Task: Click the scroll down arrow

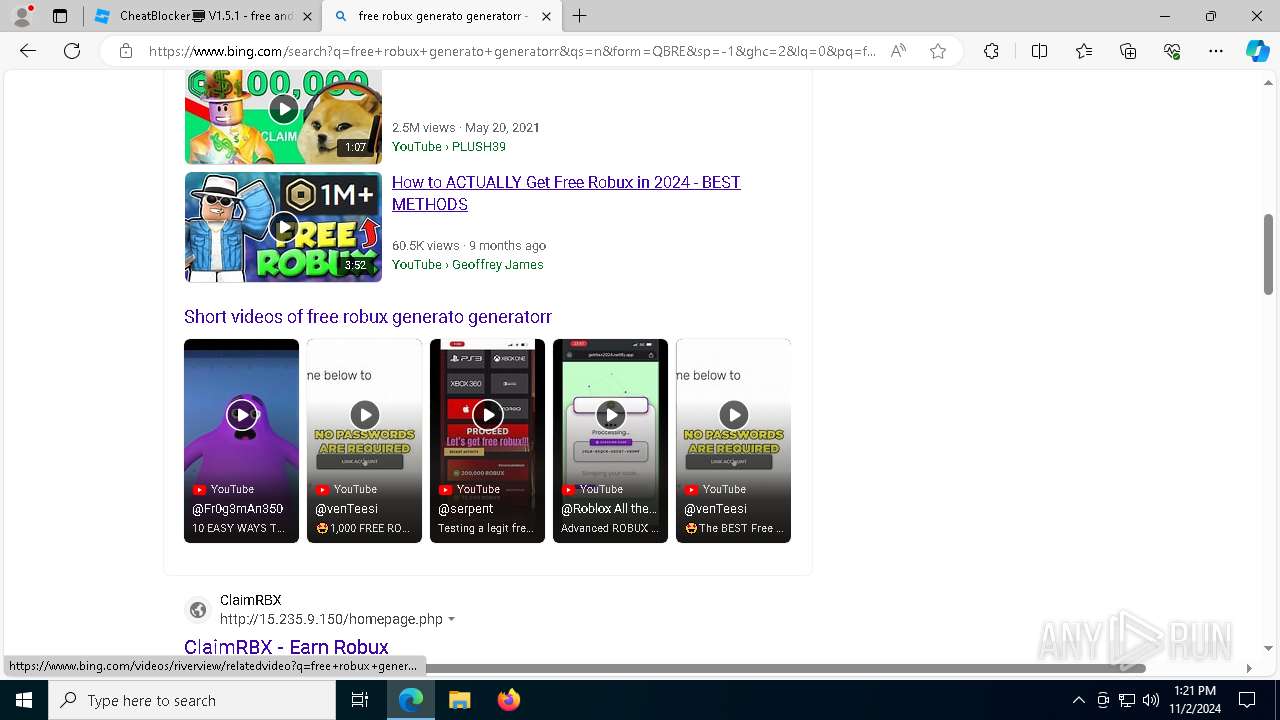Action: tap(1268, 648)
